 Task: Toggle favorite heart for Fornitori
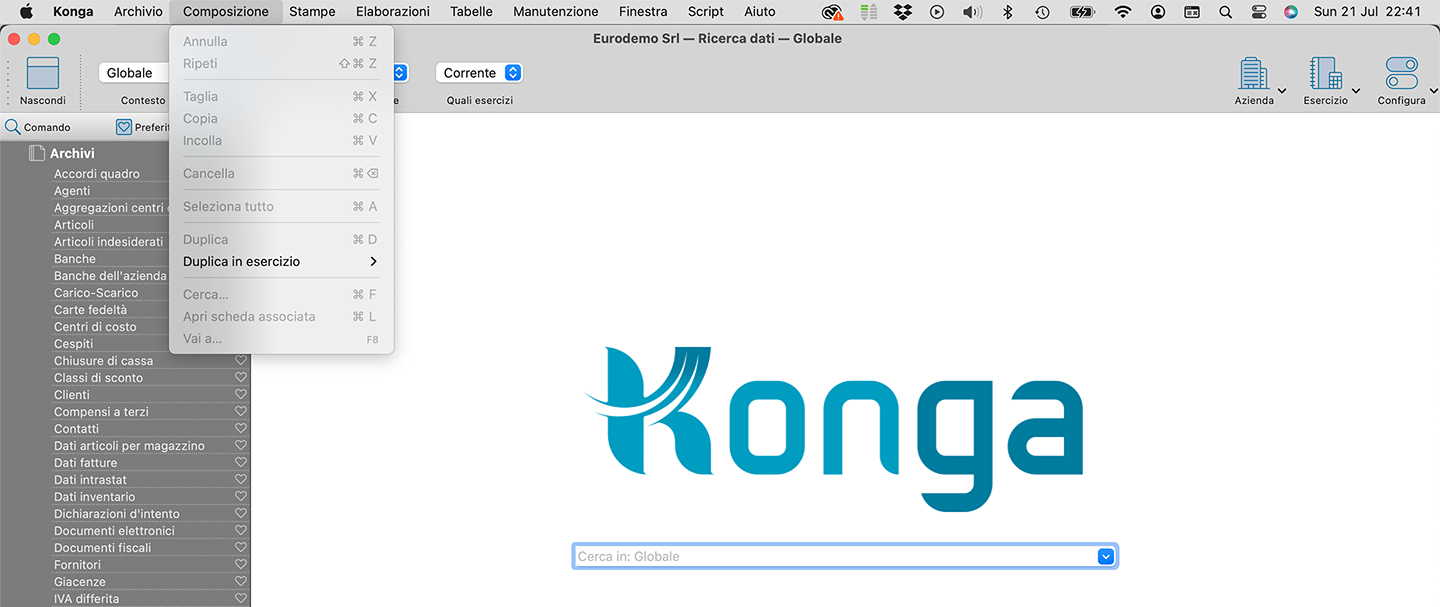(x=241, y=565)
